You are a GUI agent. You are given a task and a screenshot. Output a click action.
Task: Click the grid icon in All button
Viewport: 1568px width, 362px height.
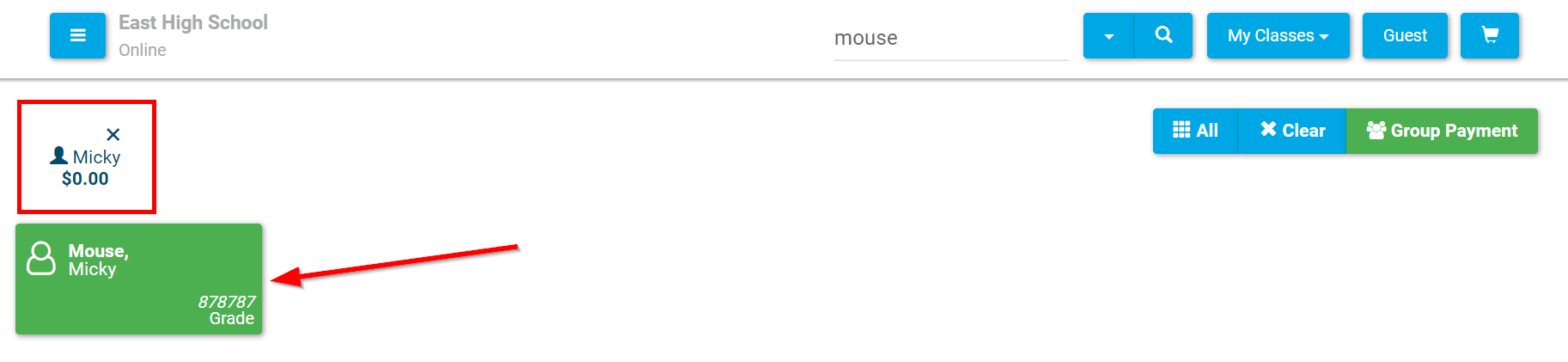[x=1181, y=129]
